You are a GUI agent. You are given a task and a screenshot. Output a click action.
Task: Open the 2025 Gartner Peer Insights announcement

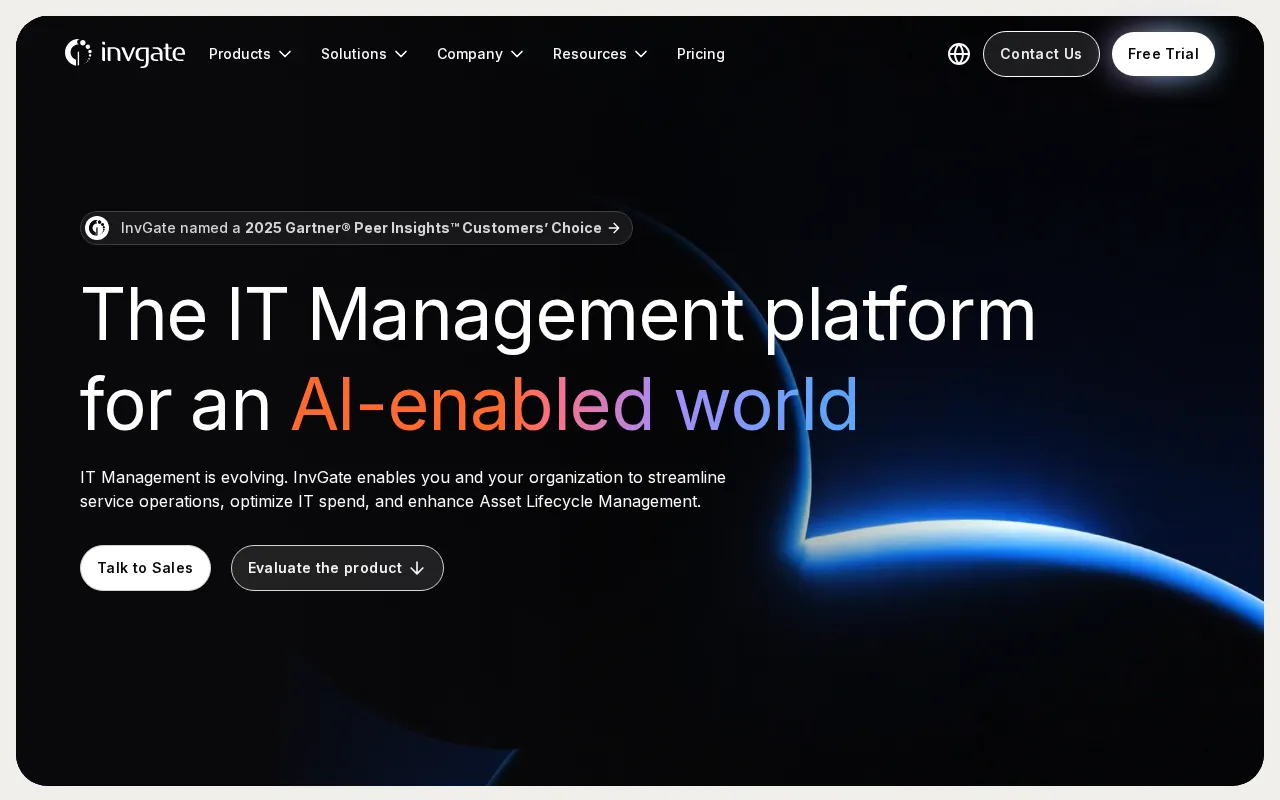356,228
